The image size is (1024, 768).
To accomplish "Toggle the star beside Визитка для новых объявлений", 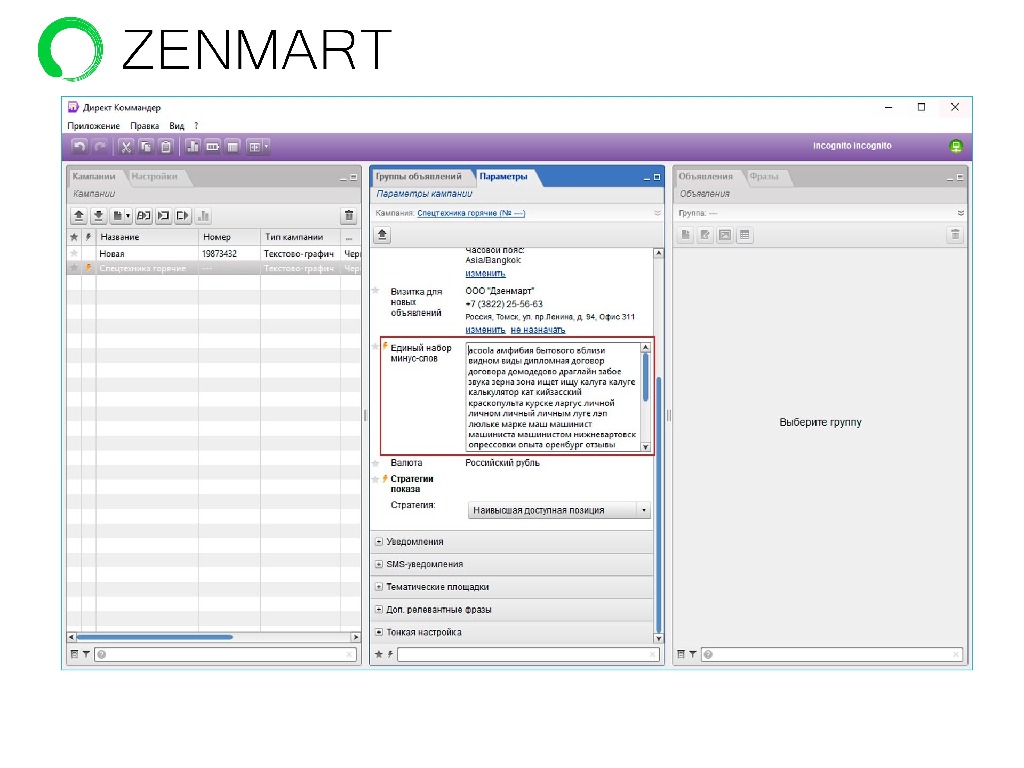I will coord(376,291).
